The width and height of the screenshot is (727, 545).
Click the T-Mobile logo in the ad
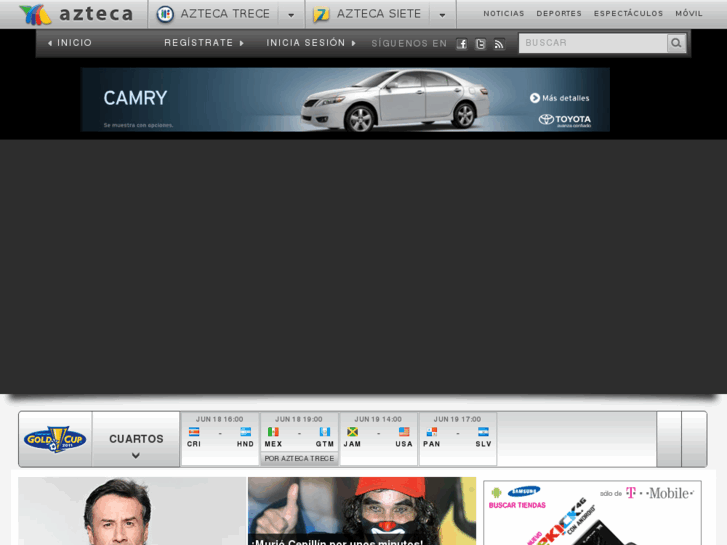(x=659, y=493)
